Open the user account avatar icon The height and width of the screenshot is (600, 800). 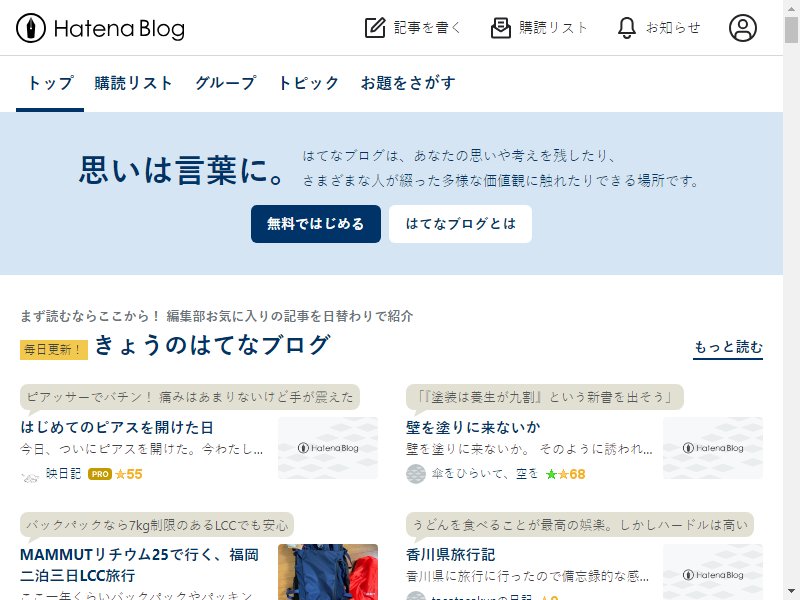(x=742, y=28)
